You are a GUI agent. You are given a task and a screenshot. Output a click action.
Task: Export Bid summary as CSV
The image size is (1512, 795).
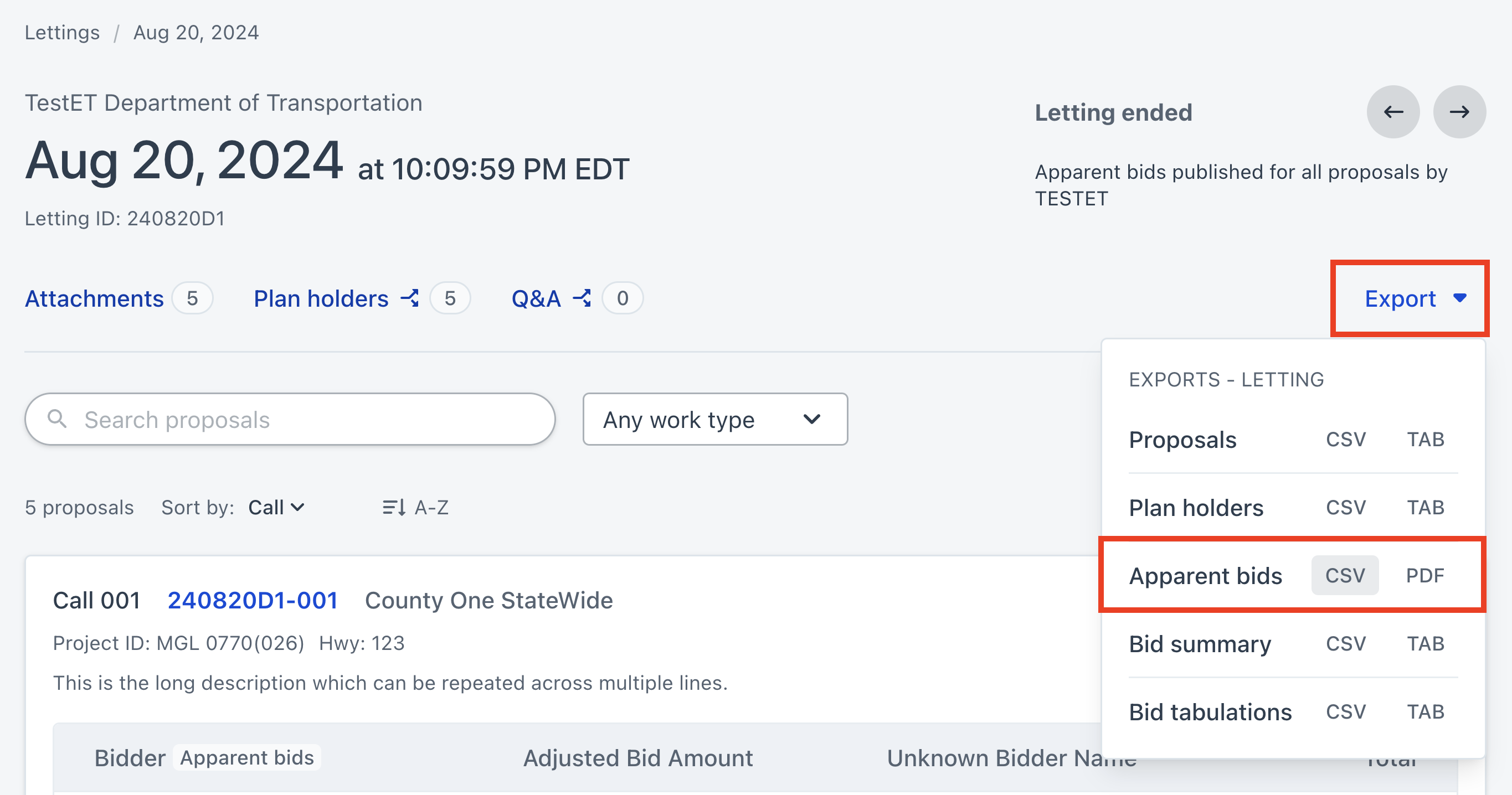[1345, 643]
